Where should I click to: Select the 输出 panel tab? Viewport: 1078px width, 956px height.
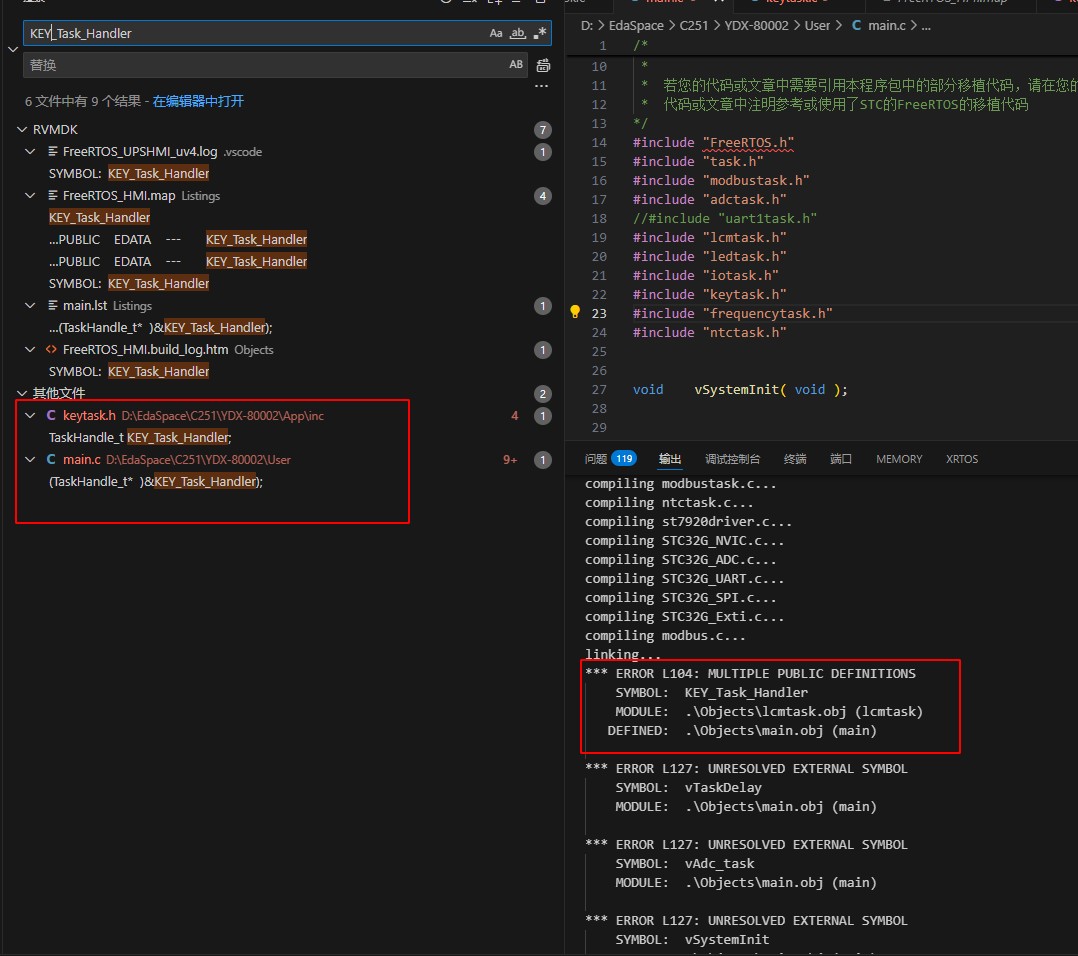[x=670, y=458]
